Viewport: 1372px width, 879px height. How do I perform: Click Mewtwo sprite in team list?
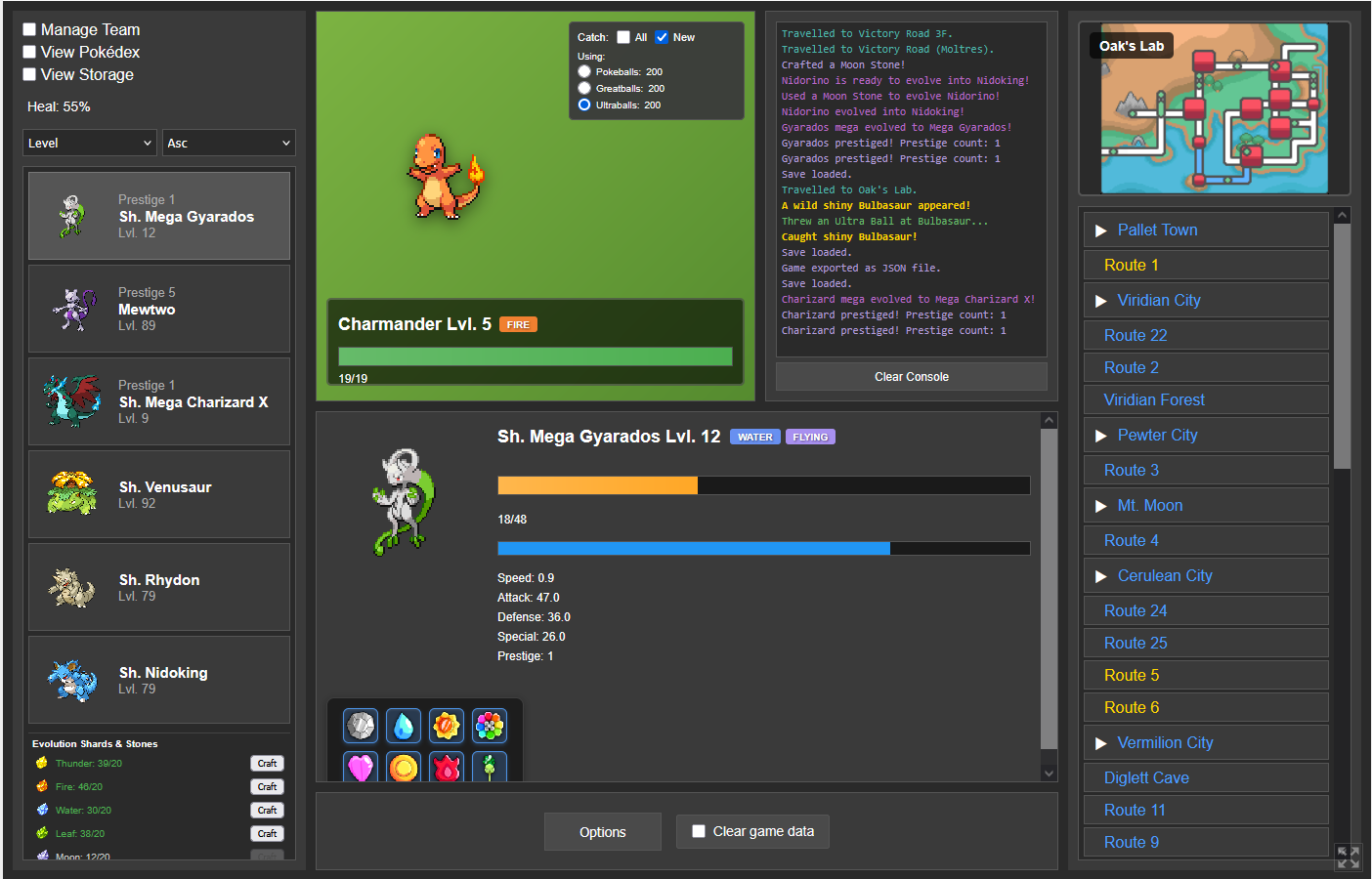73,309
